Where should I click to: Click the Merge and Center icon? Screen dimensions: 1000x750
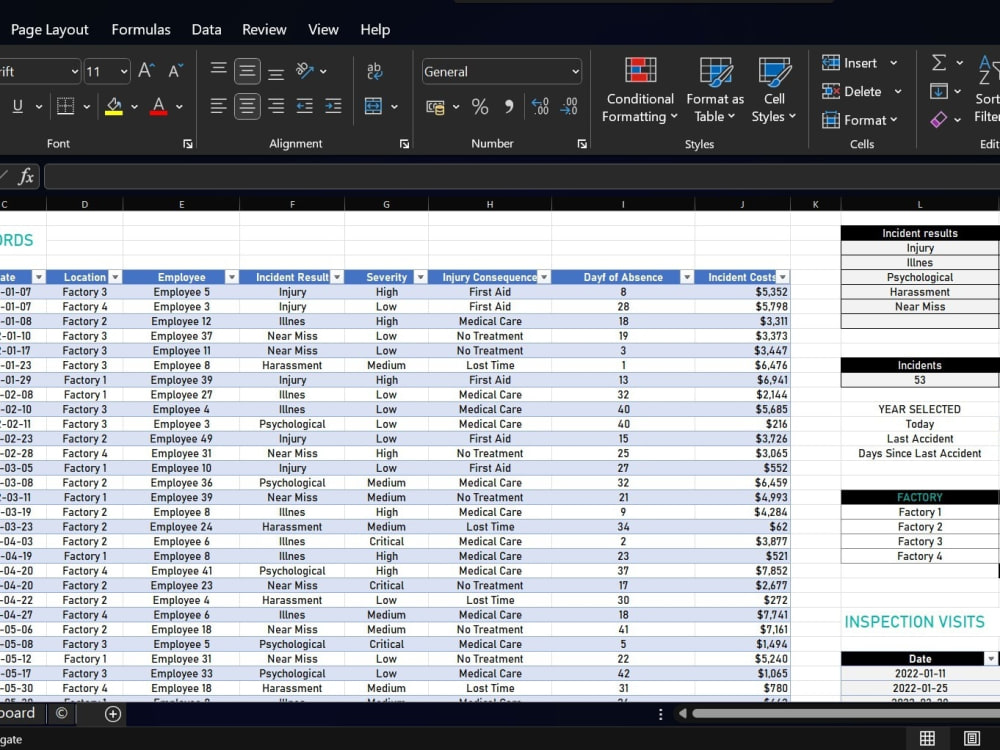[x=373, y=106]
